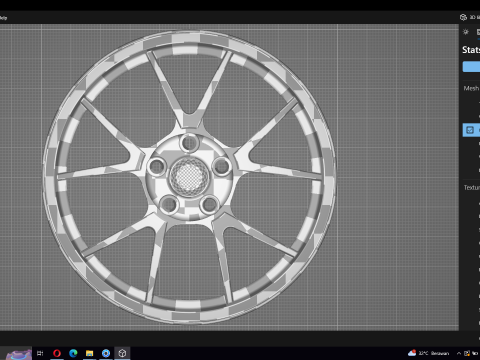
Task: Launch Opera browser from the taskbar
Action: [57, 353]
